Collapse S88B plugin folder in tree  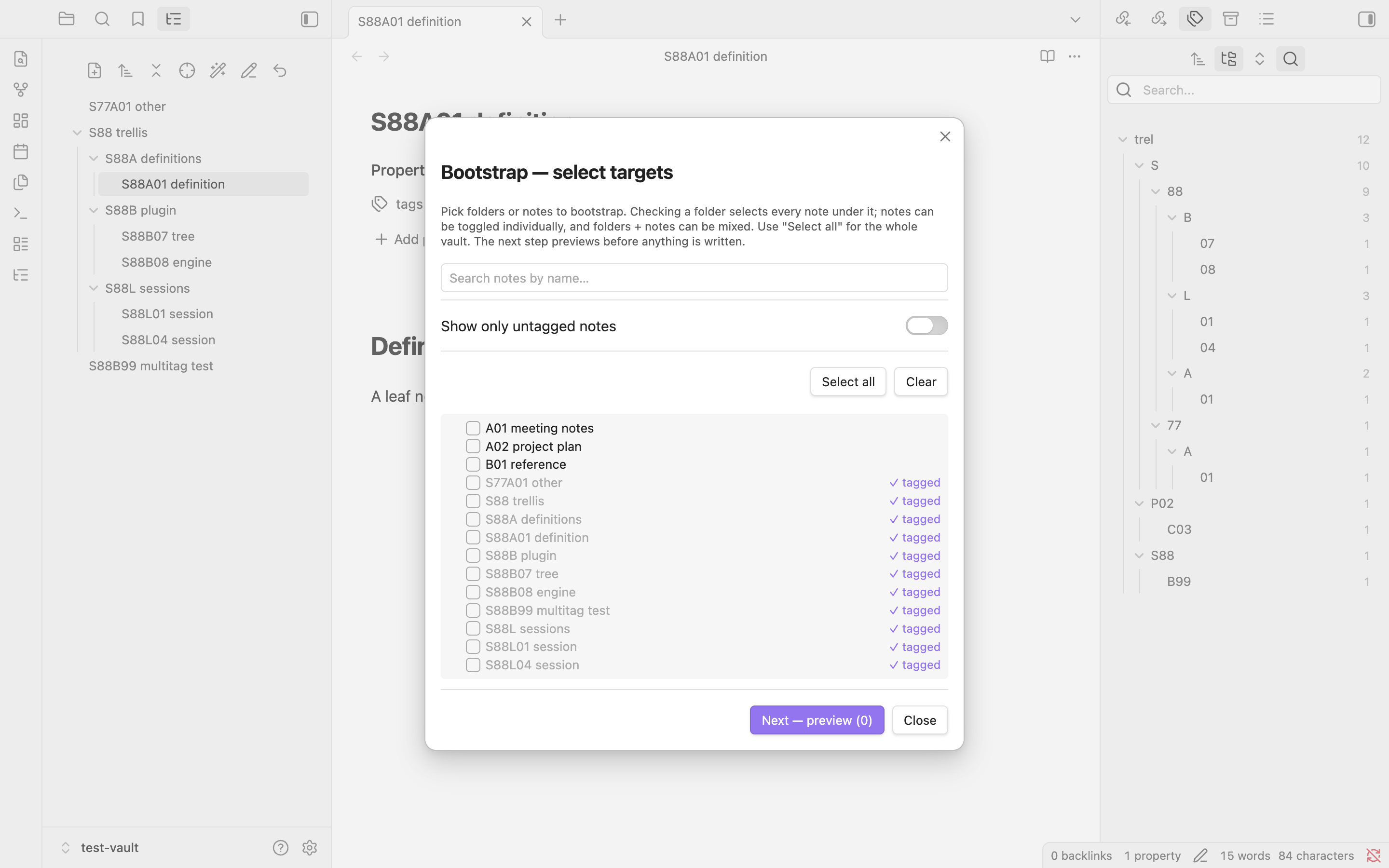[x=94, y=210]
